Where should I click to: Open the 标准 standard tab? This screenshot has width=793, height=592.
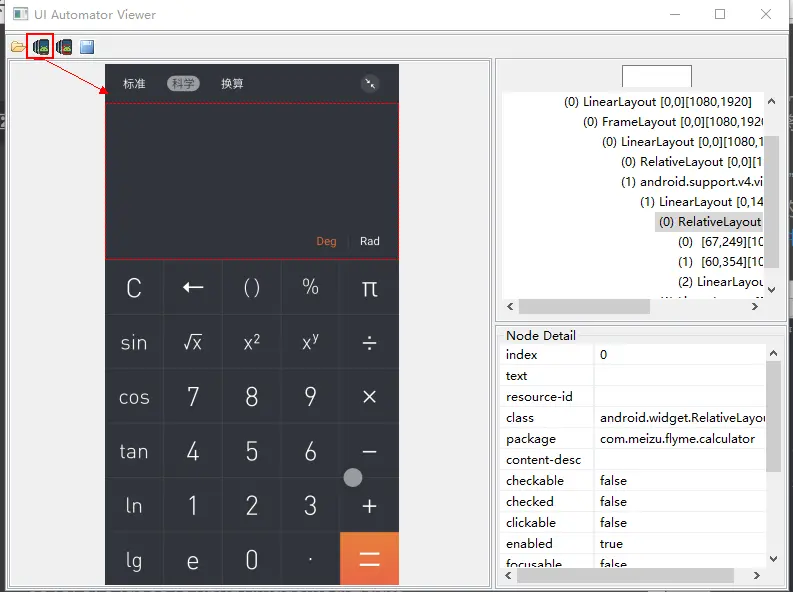pyautogui.click(x=134, y=83)
